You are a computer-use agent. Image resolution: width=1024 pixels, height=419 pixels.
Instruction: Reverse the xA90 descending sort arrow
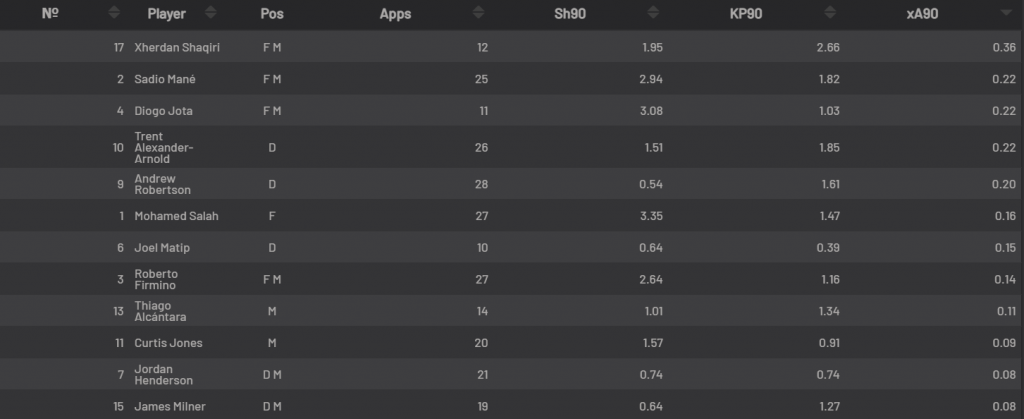pos(1006,12)
